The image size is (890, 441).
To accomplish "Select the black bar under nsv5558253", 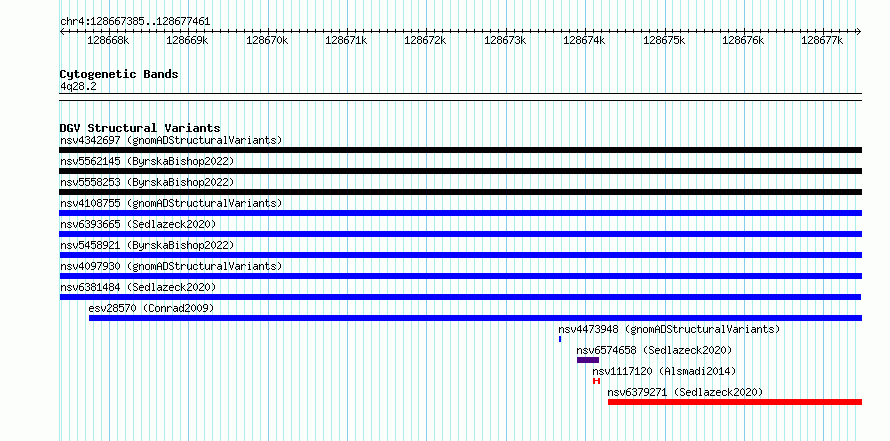I will [460, 192].
